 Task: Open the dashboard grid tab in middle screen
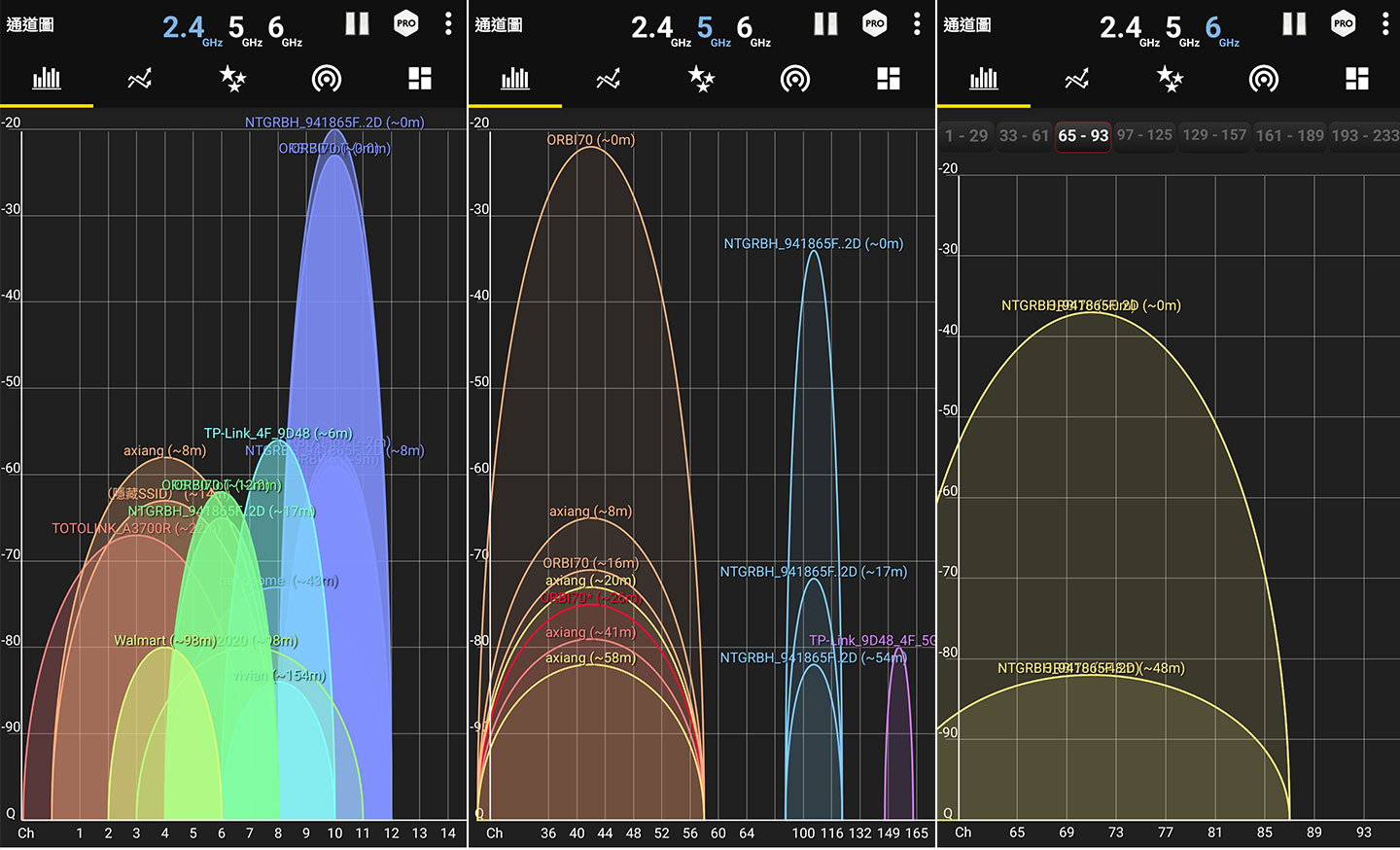click(x=889, y=79)
